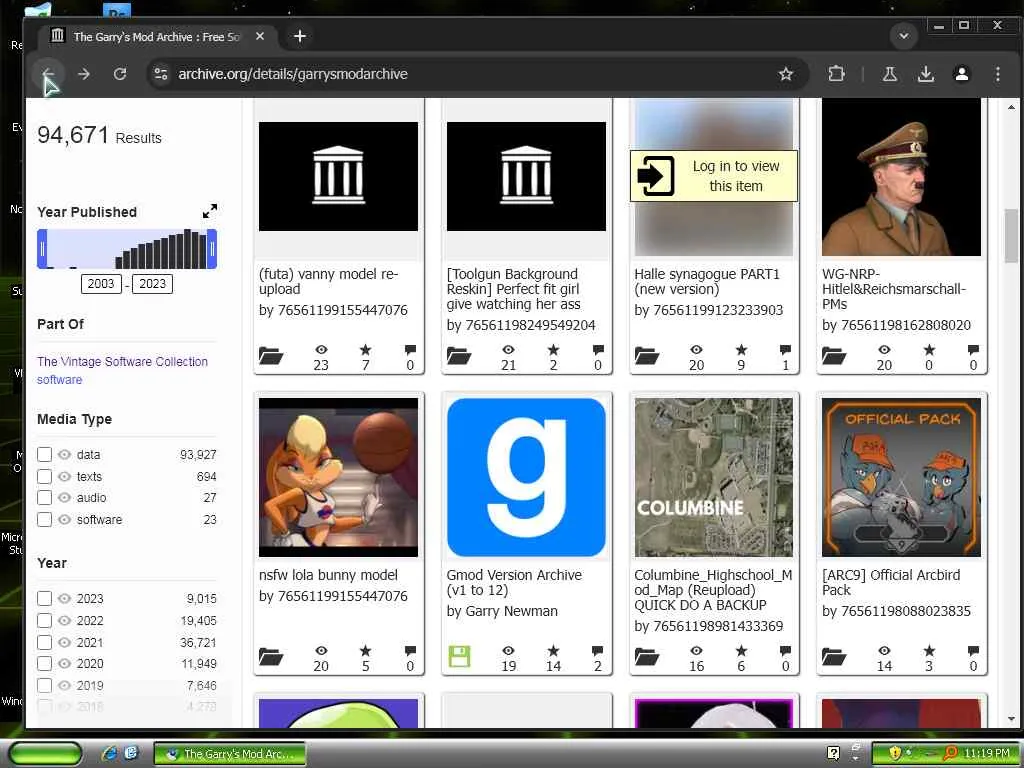This screenshot has width=1024, height=768.
Task: Toggle eye icon next to data
Action: click(x=64, y=455)
